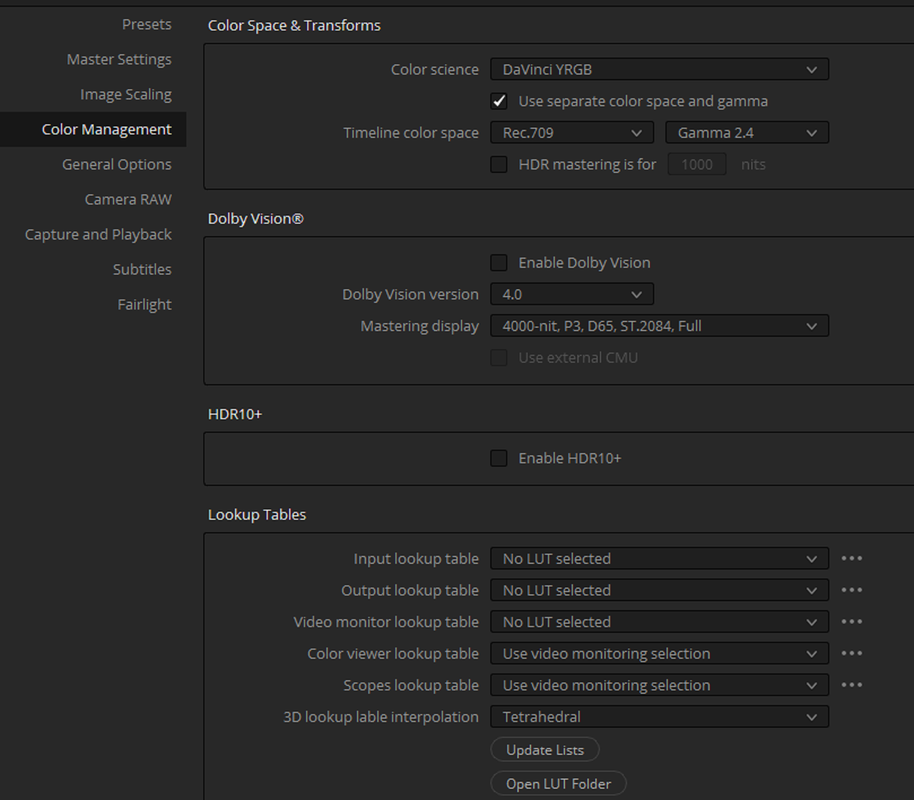Viewport: 914px width, 800px height.
Task: Open browse options for Output lookup table
Action: pyautogui.click(x=852, y=590)
